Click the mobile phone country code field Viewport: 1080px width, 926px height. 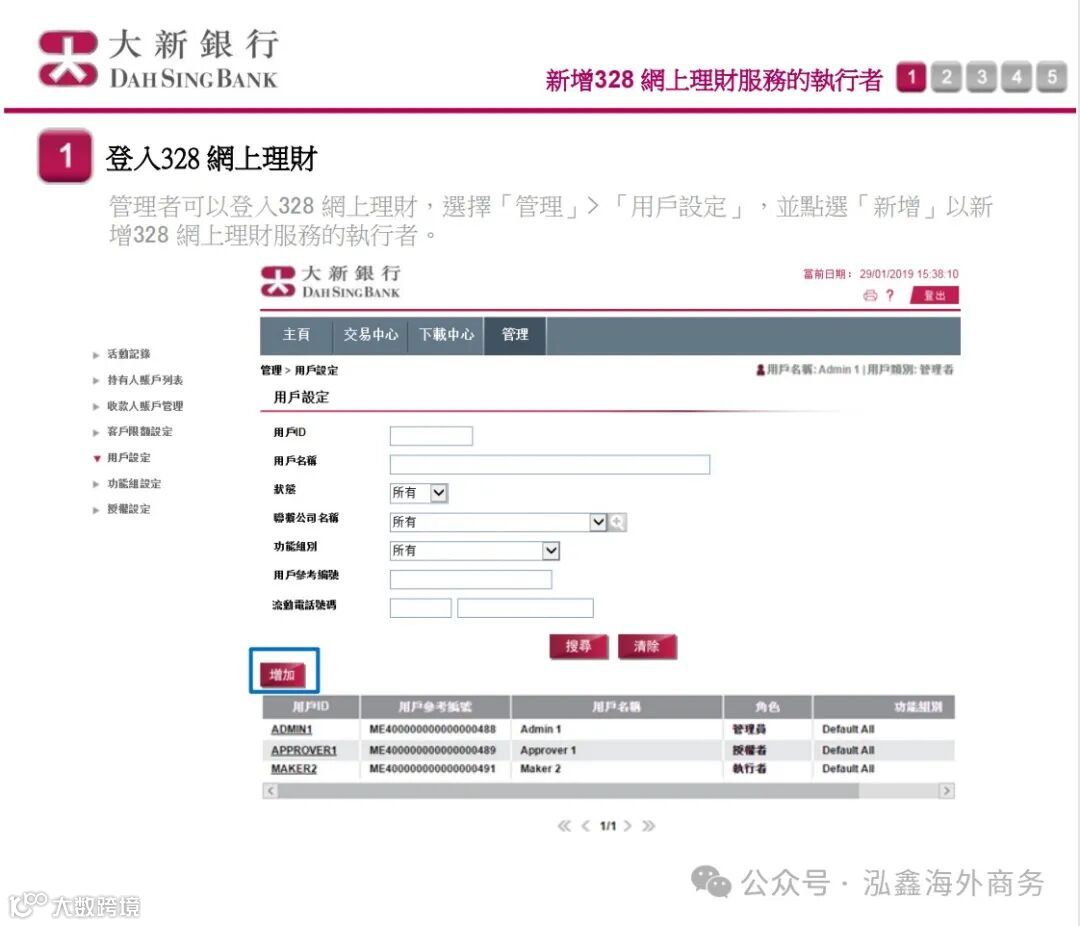pos(421,608)
